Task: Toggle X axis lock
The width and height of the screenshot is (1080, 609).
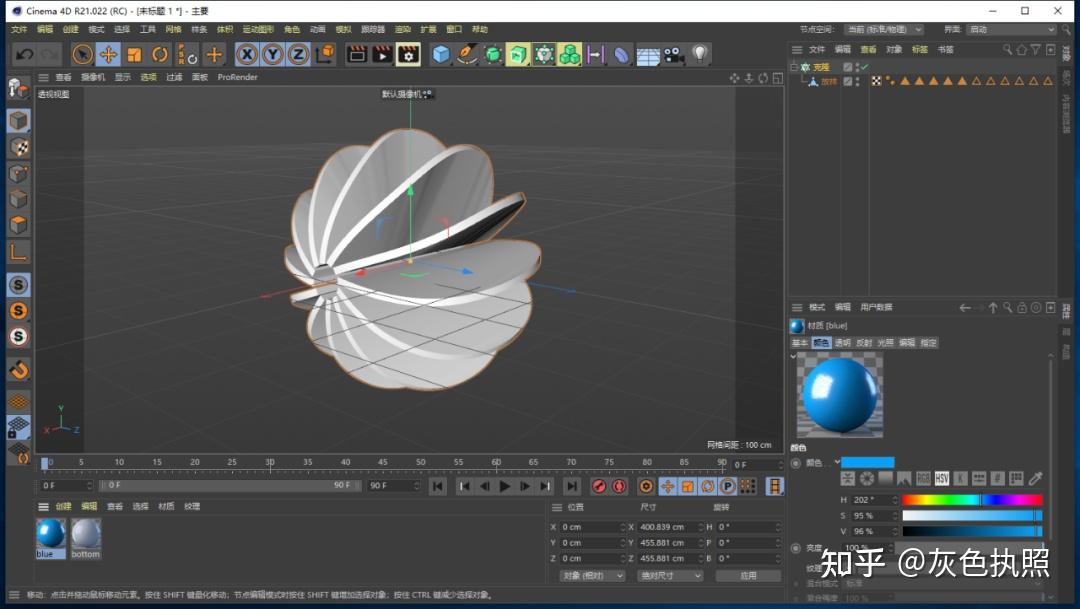Action: tap(247, 54)
